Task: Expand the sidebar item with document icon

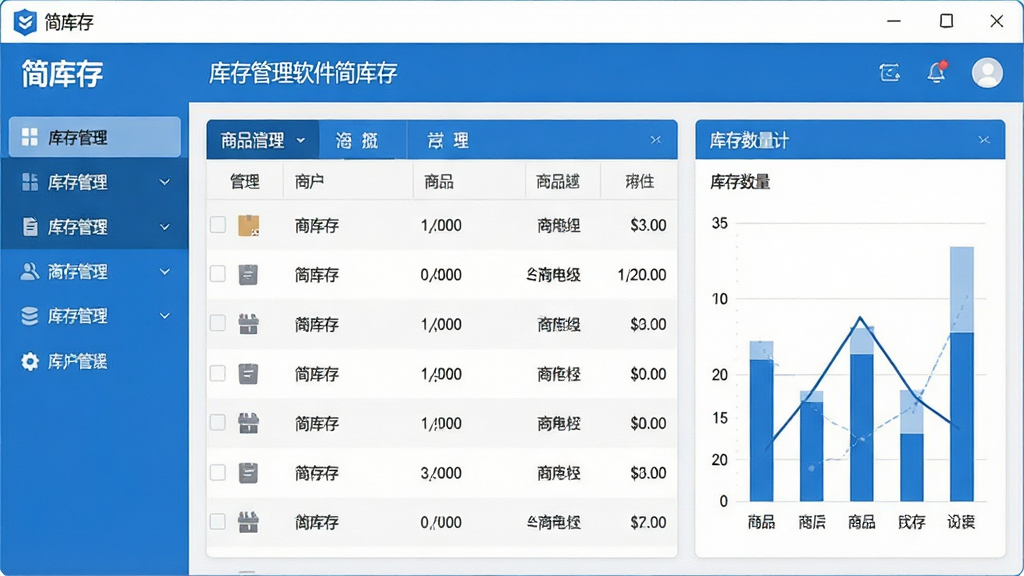Action: [165, 227]
